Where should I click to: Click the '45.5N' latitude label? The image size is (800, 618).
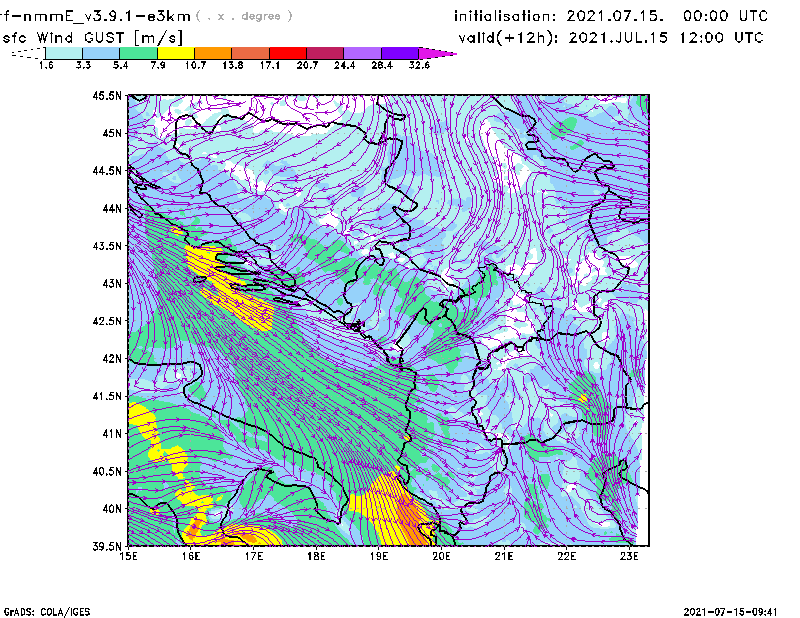[107, 95]
